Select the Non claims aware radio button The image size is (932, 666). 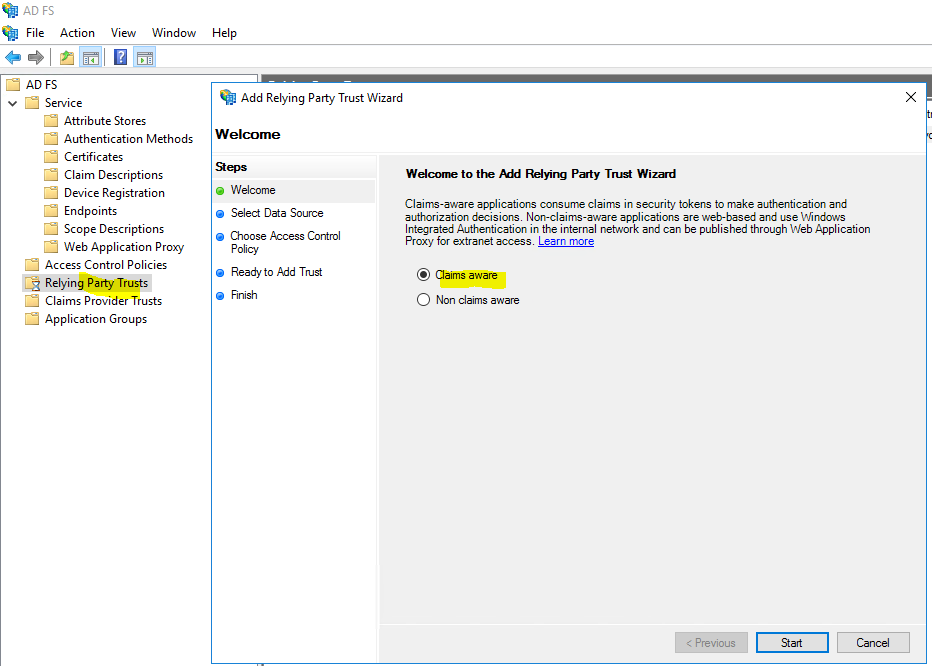coord(423,300)
